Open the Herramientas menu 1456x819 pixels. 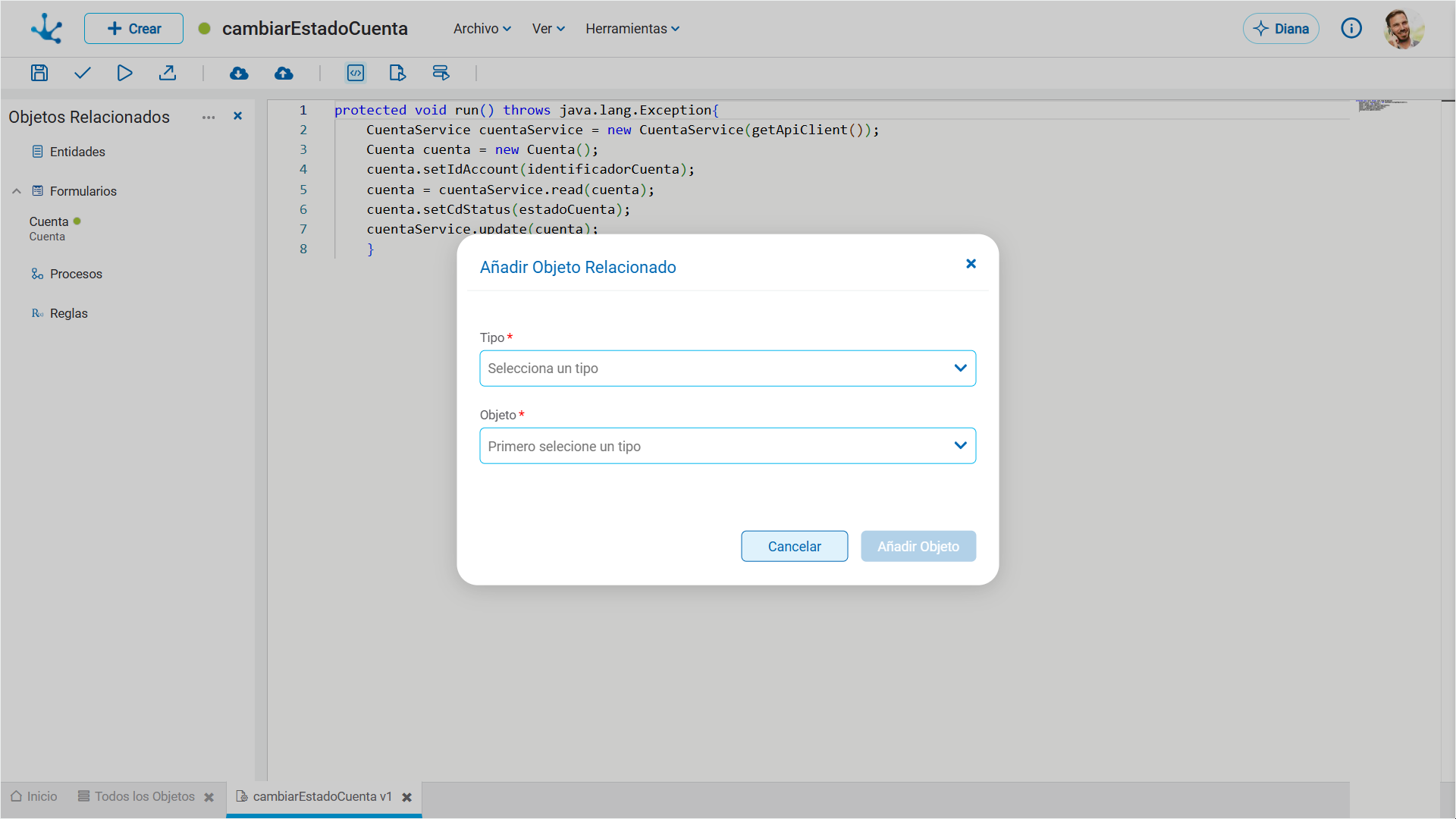click(632, 29)
